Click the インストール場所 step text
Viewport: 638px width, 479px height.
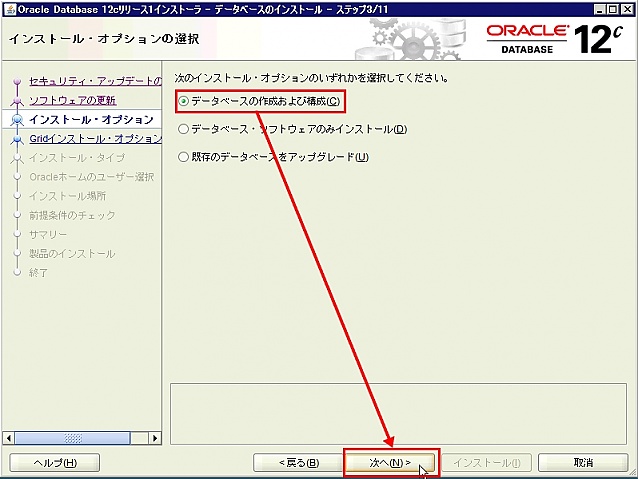pos(68,196)
